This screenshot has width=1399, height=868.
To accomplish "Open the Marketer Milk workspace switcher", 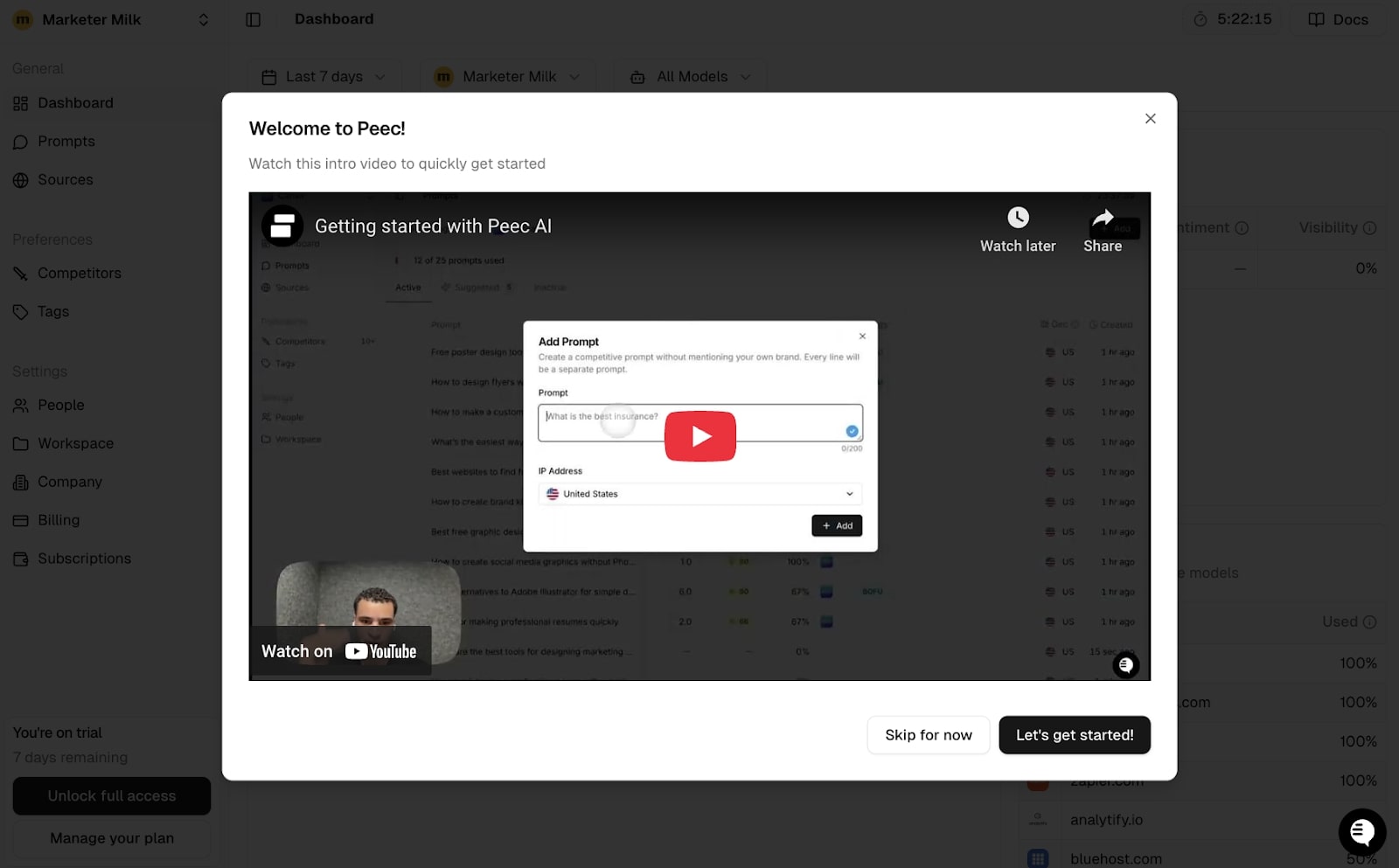I will pos(111,19).
